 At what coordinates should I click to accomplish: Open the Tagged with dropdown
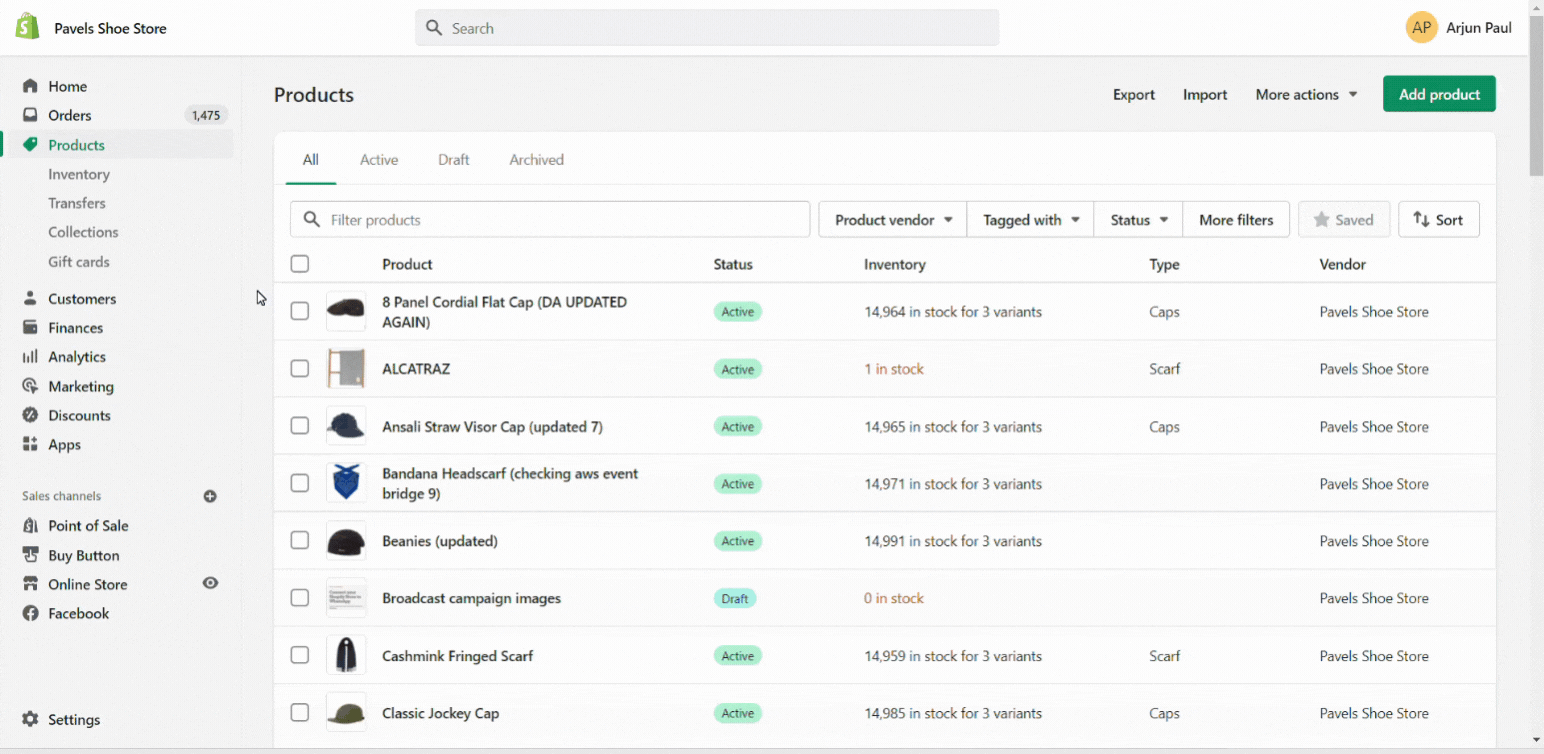pos(1031,220)
